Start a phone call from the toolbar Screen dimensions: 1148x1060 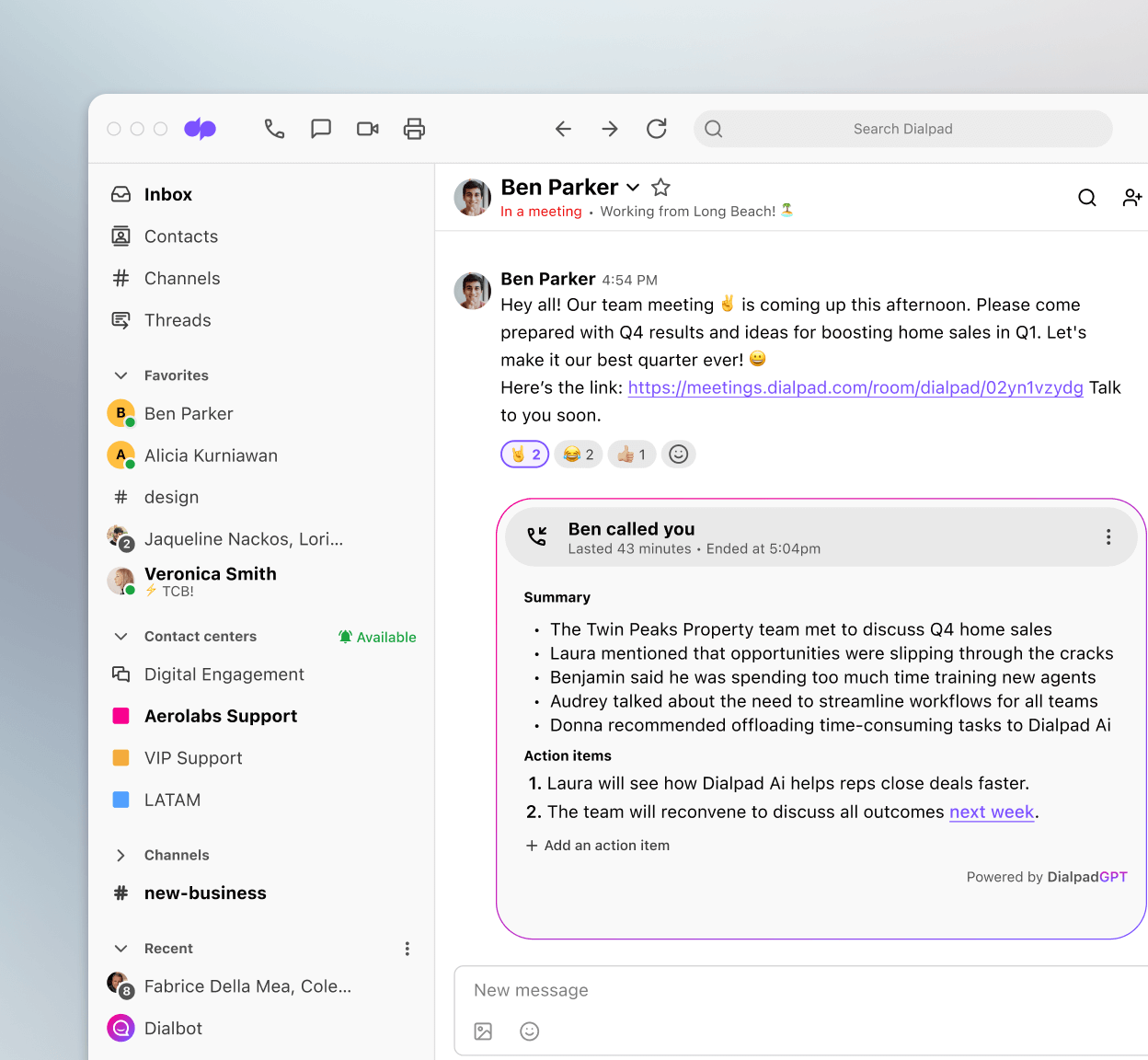pyautogui.click(x=274, y=129)
